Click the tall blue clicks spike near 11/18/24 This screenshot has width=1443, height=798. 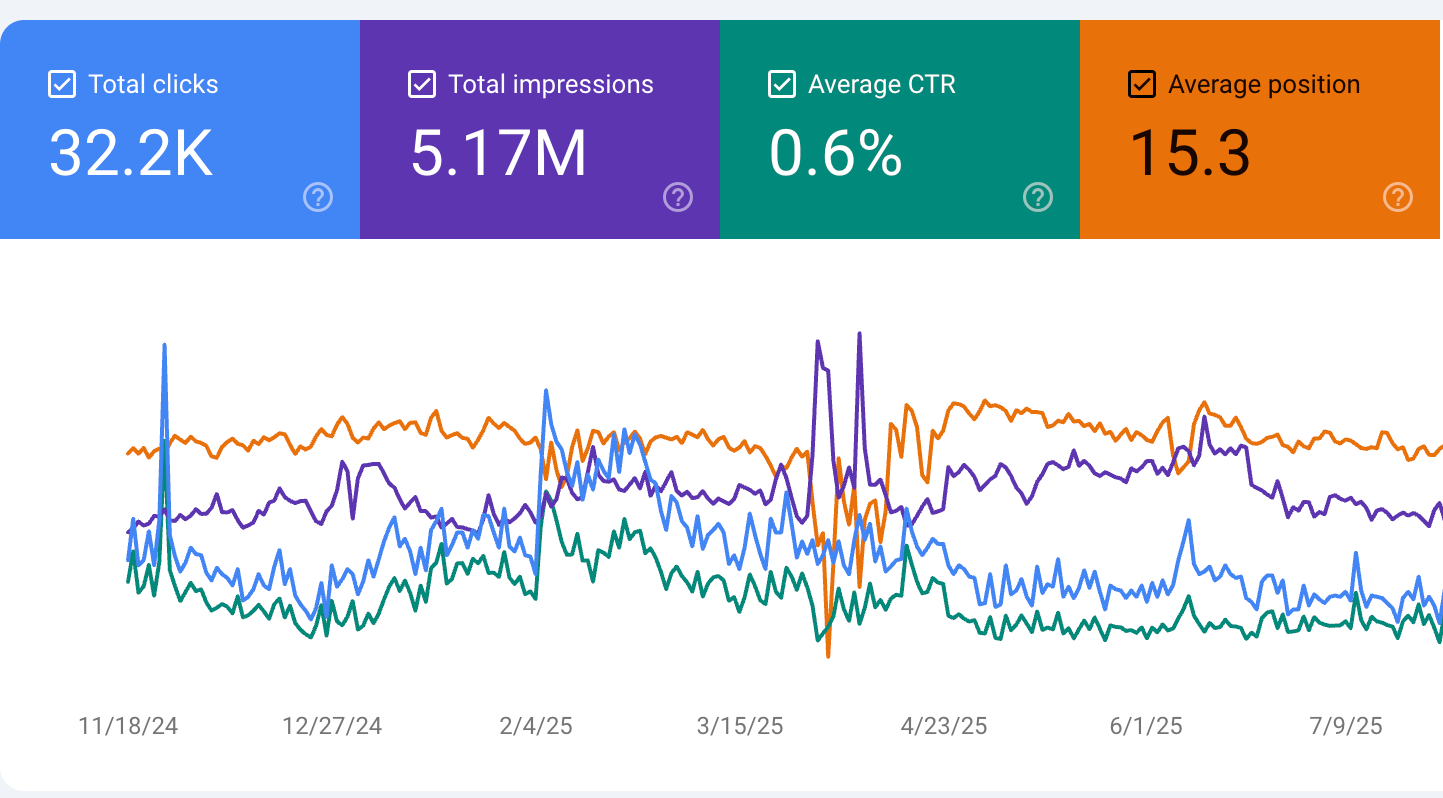click(164, 346)
